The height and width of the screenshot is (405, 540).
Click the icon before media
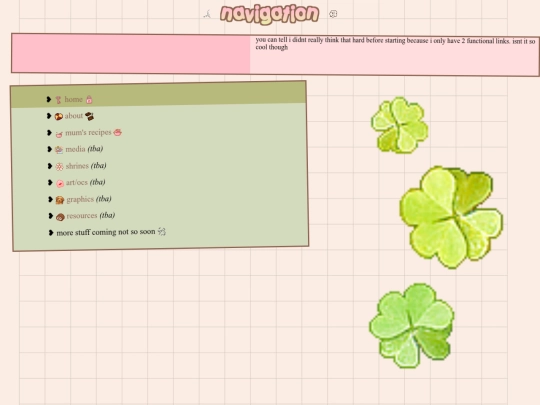(59, 149)
